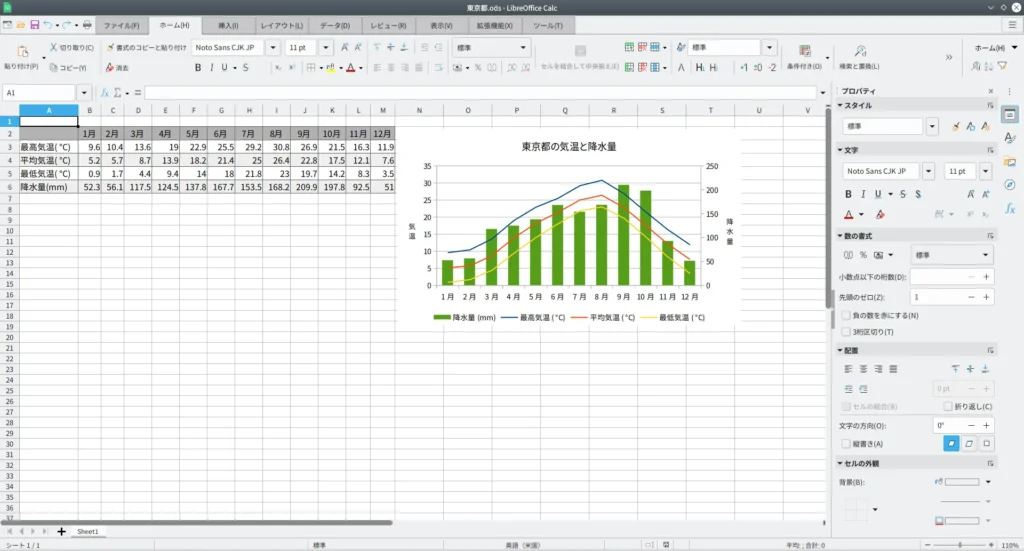Enable 3桁区切り checkbox

(846, 332)
